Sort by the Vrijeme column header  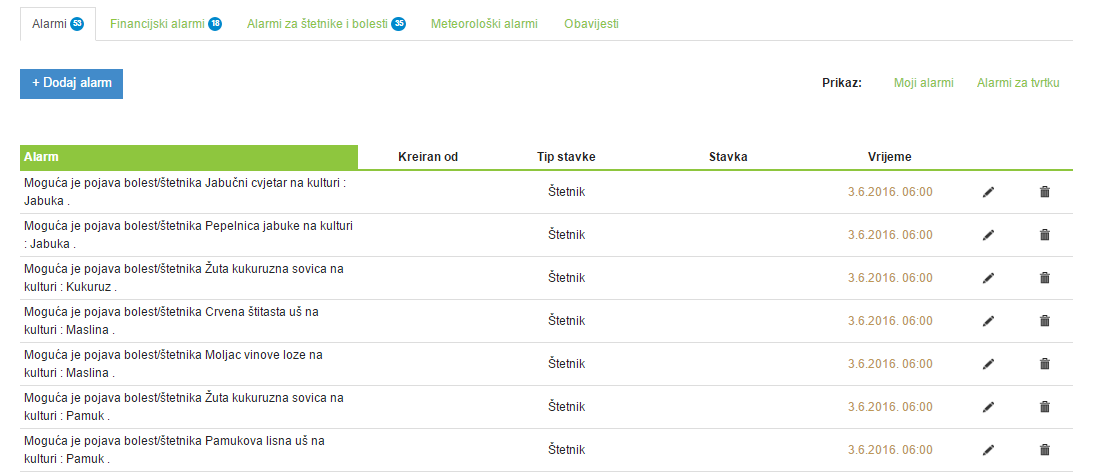[x=889, y=157]
